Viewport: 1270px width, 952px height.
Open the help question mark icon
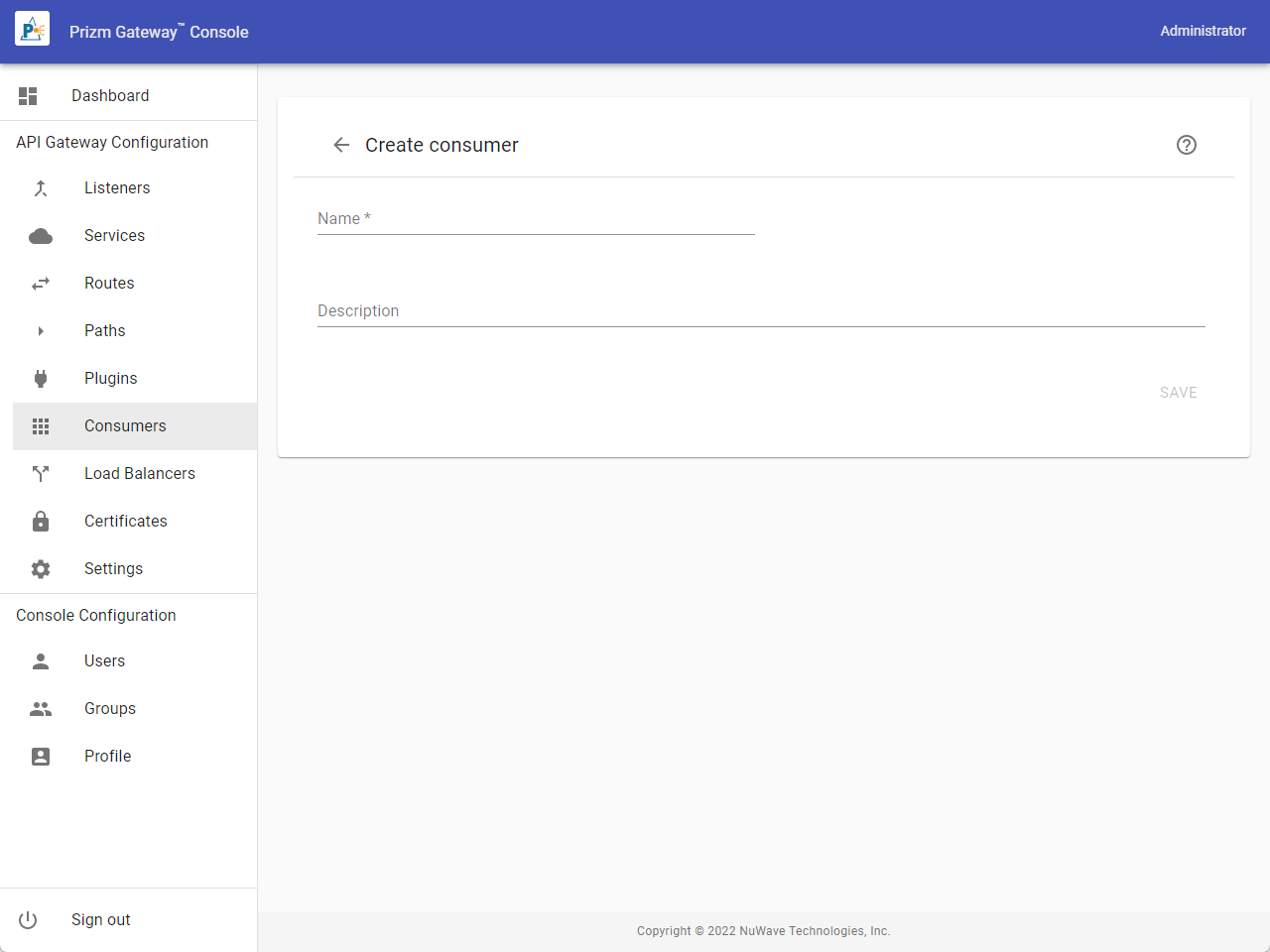click(1186, 145)
